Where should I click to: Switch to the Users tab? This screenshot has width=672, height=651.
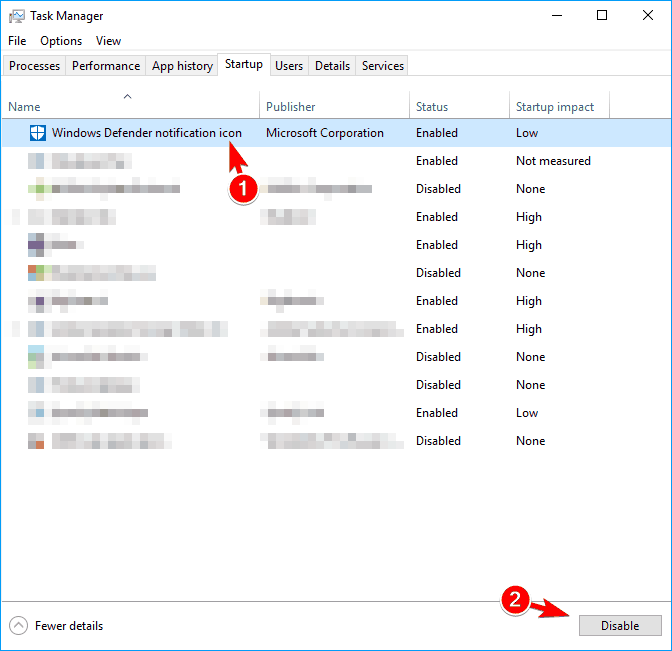point(289,66)
